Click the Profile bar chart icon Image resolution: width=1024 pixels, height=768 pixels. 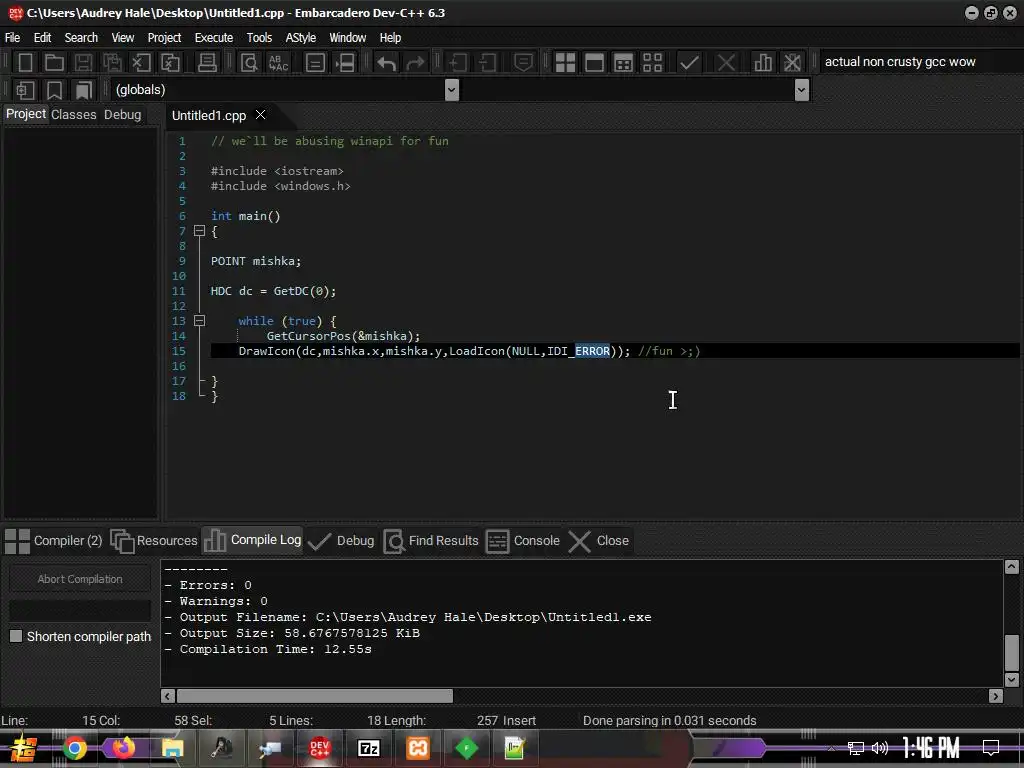coord(763,63)
